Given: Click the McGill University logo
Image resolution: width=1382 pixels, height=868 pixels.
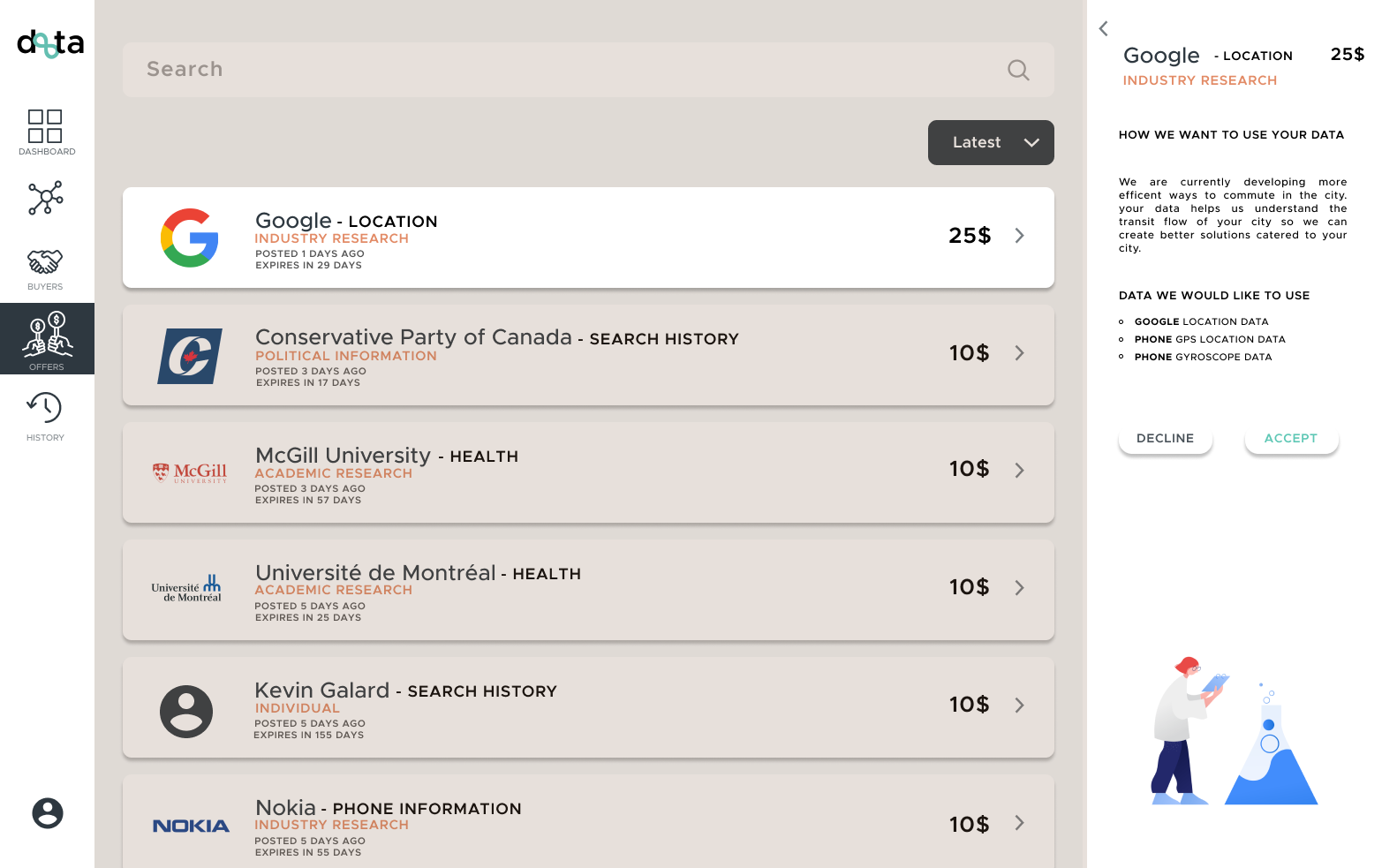Looking at the screenshot, I should click(x=190, y=473).
